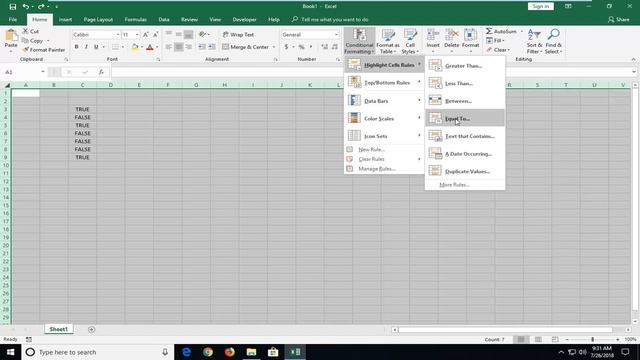Open the General number format dropdown
The height and width of the screenshot is (360, 640).
click(336, 35)
